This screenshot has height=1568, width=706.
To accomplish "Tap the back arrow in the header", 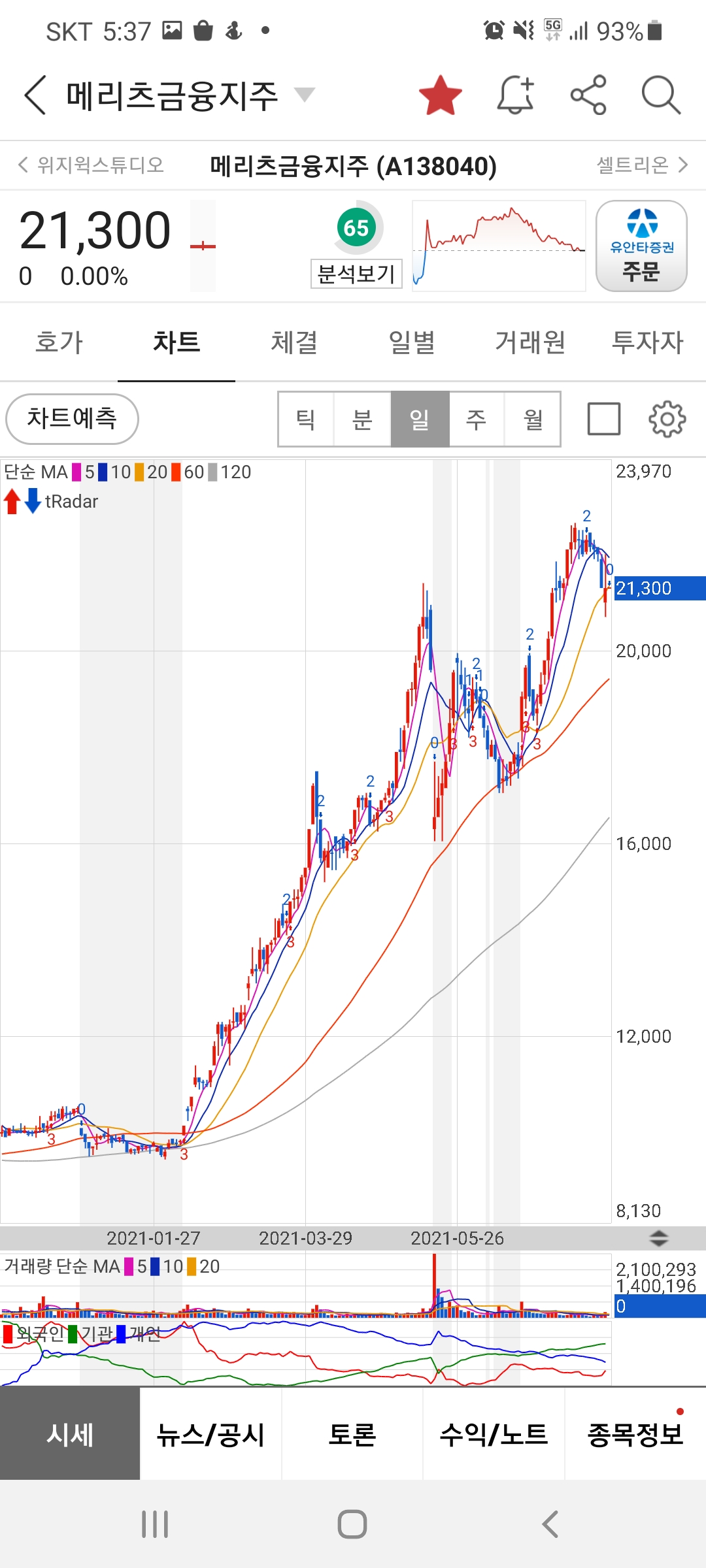I will [x=35, y=95].
